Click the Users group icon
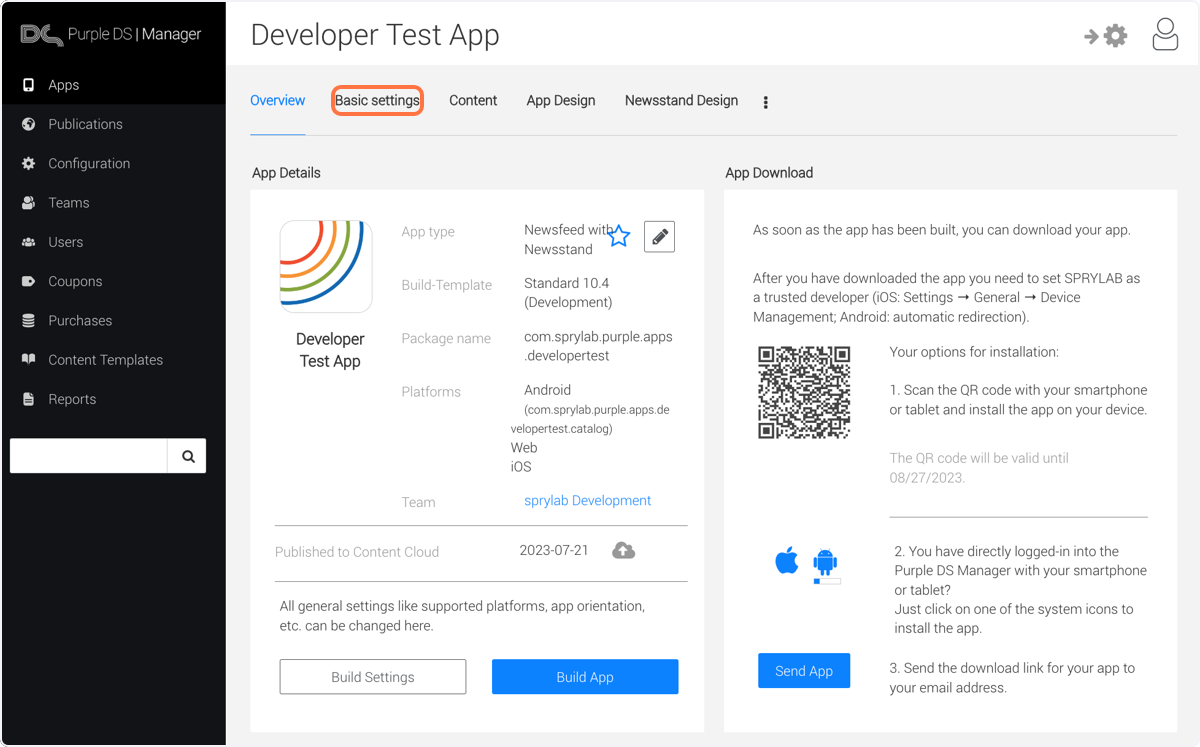This screenshot has height=747, width=1200. click(29, 242)
